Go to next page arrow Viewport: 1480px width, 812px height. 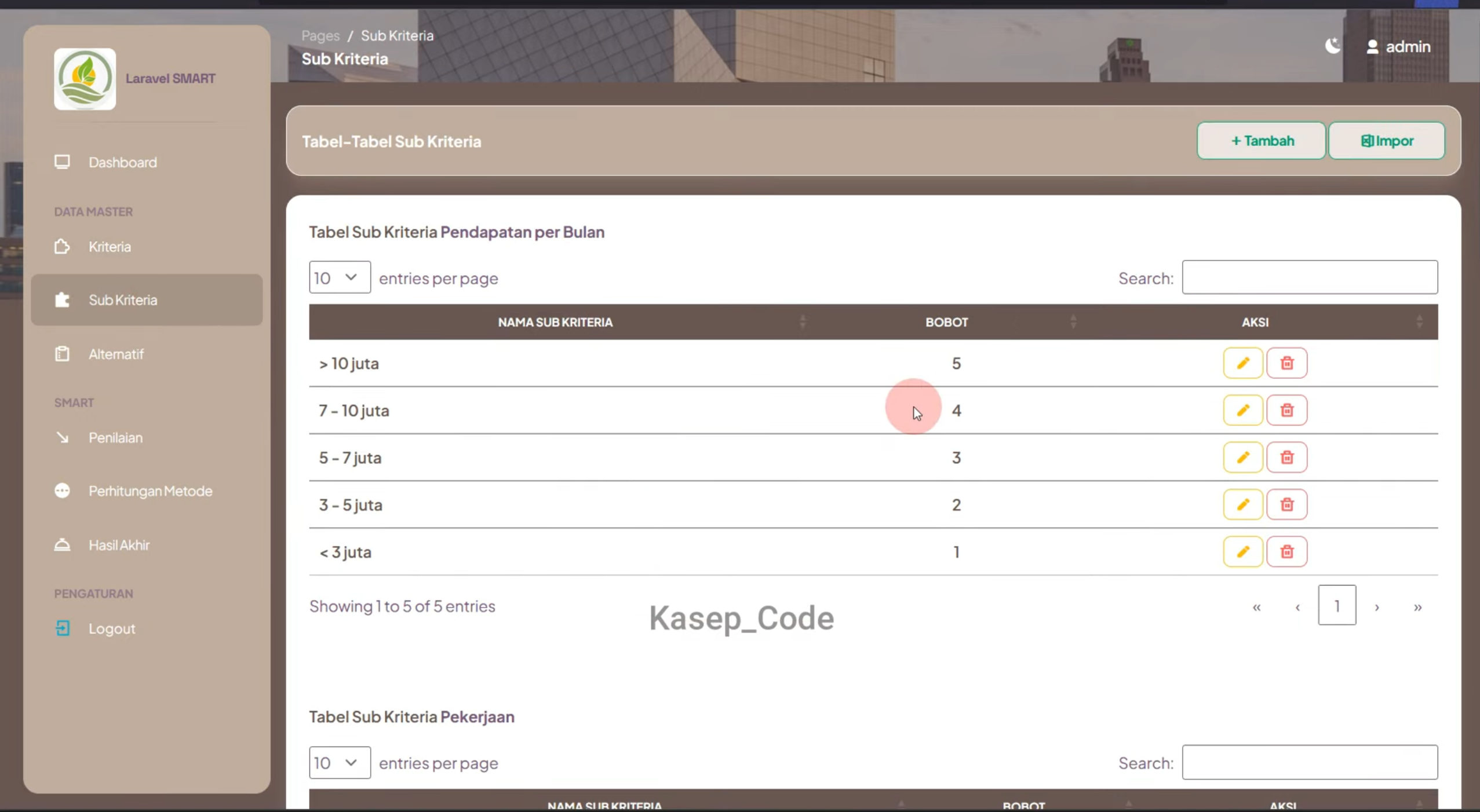[1377, 606]
